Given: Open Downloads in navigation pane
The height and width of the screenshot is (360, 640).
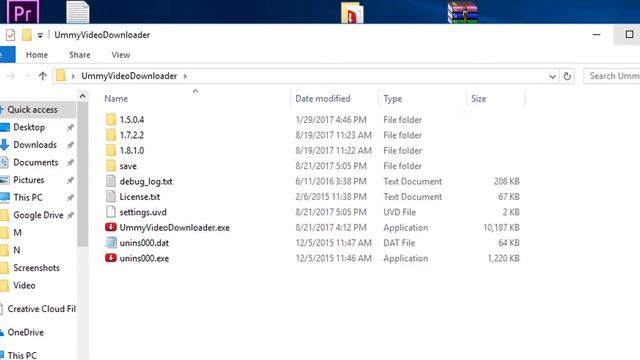Looking at the screenshot, I should point(35,145).
